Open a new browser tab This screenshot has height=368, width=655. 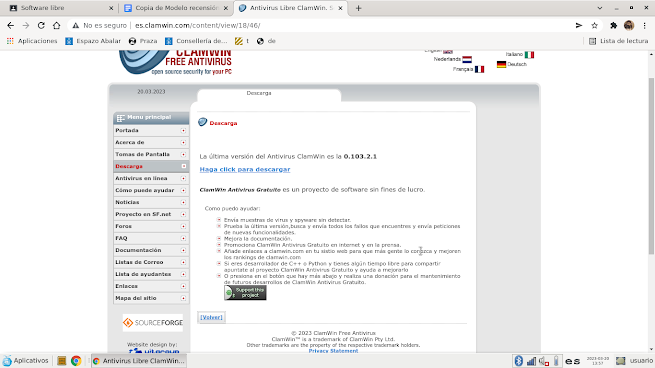(358, 8)
